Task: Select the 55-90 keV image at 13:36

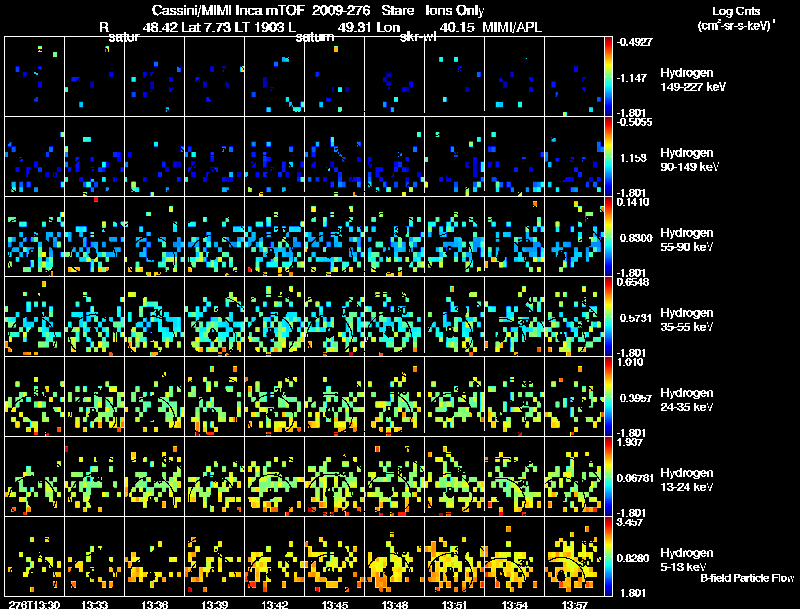Action: click(155, 236)
